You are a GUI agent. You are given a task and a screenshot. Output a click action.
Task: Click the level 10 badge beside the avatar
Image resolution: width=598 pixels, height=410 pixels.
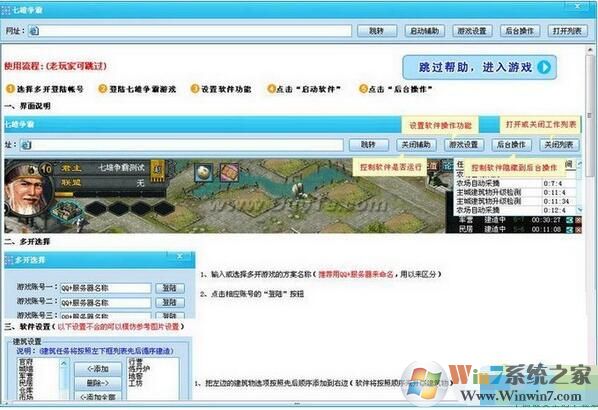tap(46, 168)
